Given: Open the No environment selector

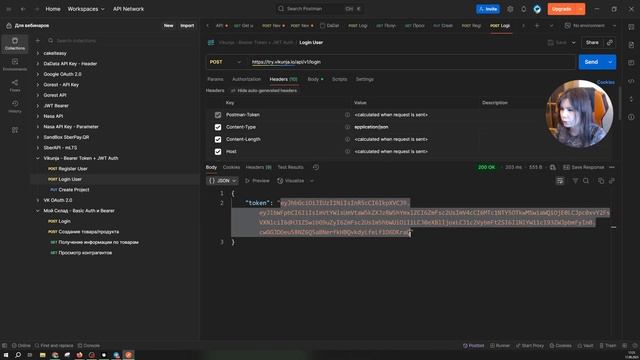Looking at the screenshot, I should (585, 26).
